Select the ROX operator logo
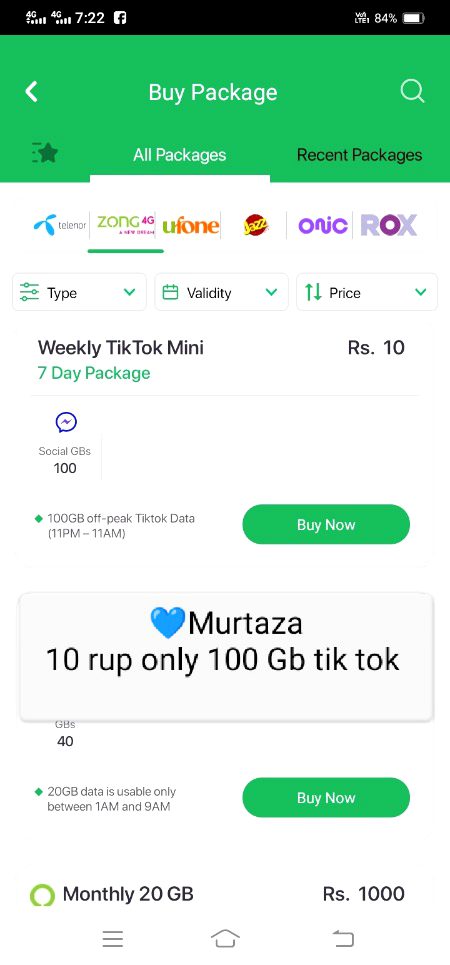450x965 pixels. click(x=388, y=225)
